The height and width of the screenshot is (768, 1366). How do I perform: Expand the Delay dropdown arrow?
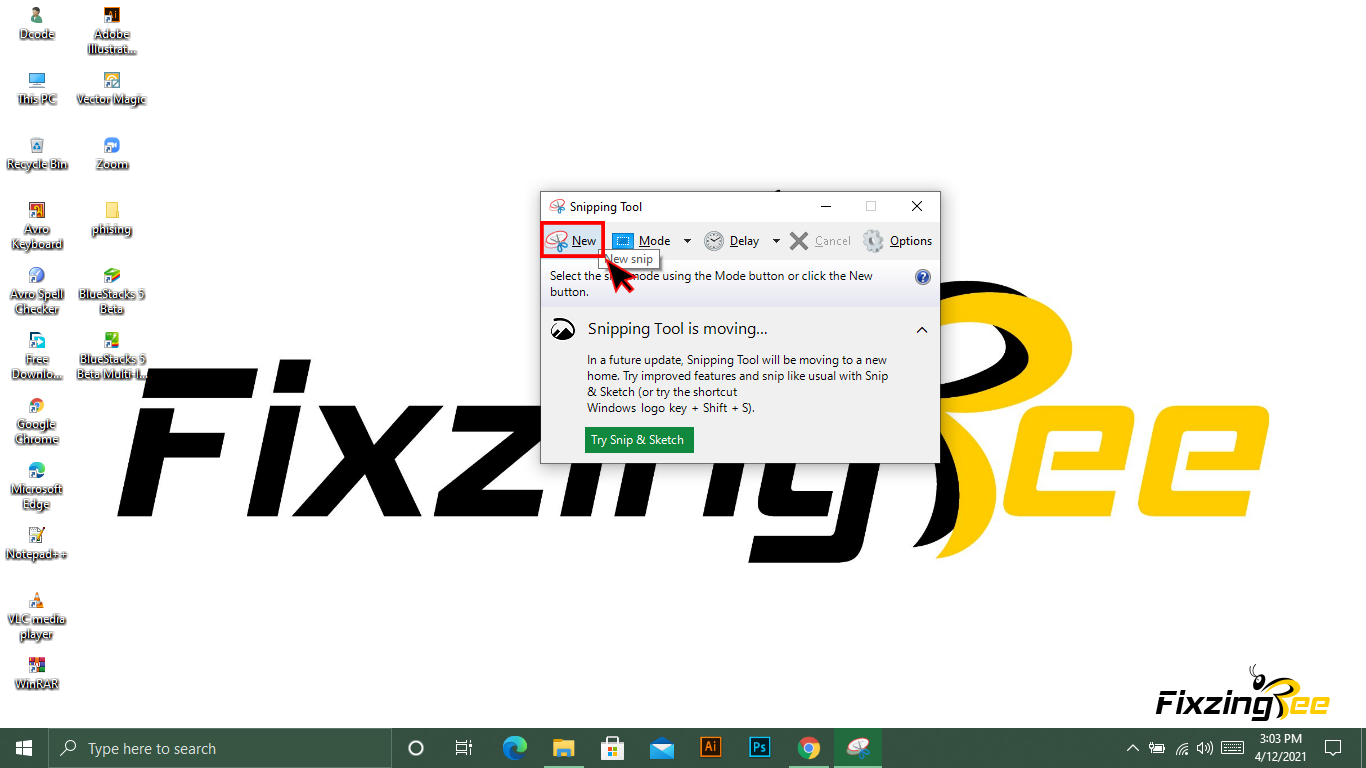point(776,241)
